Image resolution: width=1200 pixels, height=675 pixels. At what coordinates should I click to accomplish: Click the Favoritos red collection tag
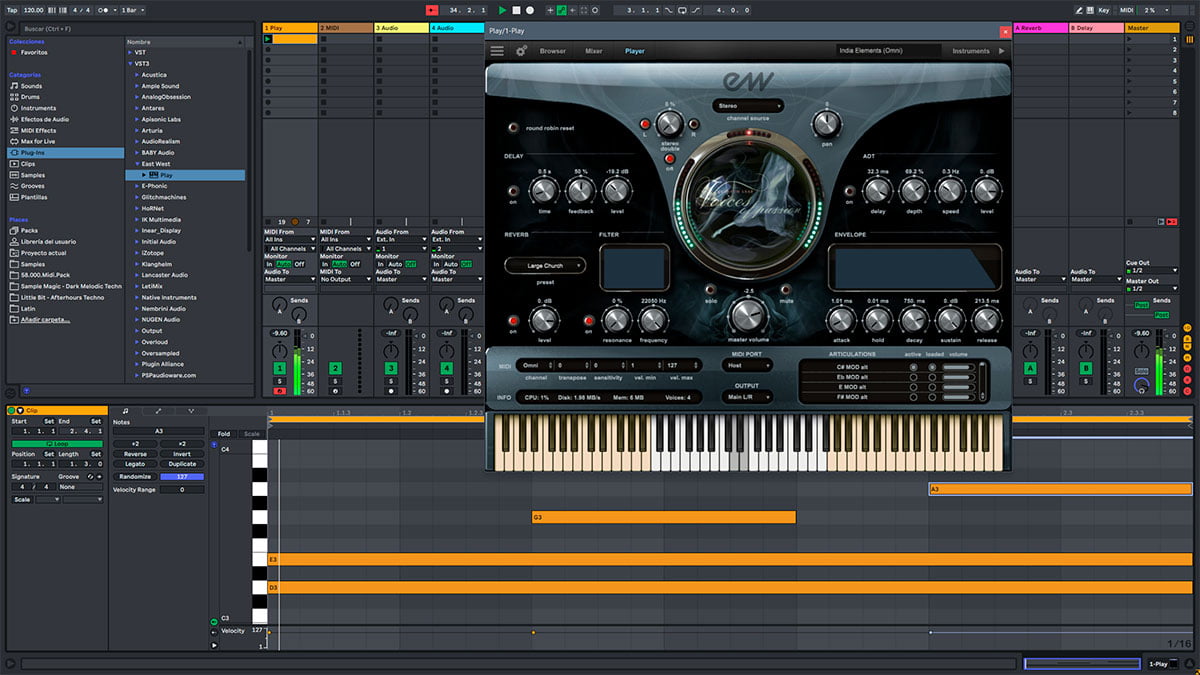pyautogui.click(x=14, y=52)
